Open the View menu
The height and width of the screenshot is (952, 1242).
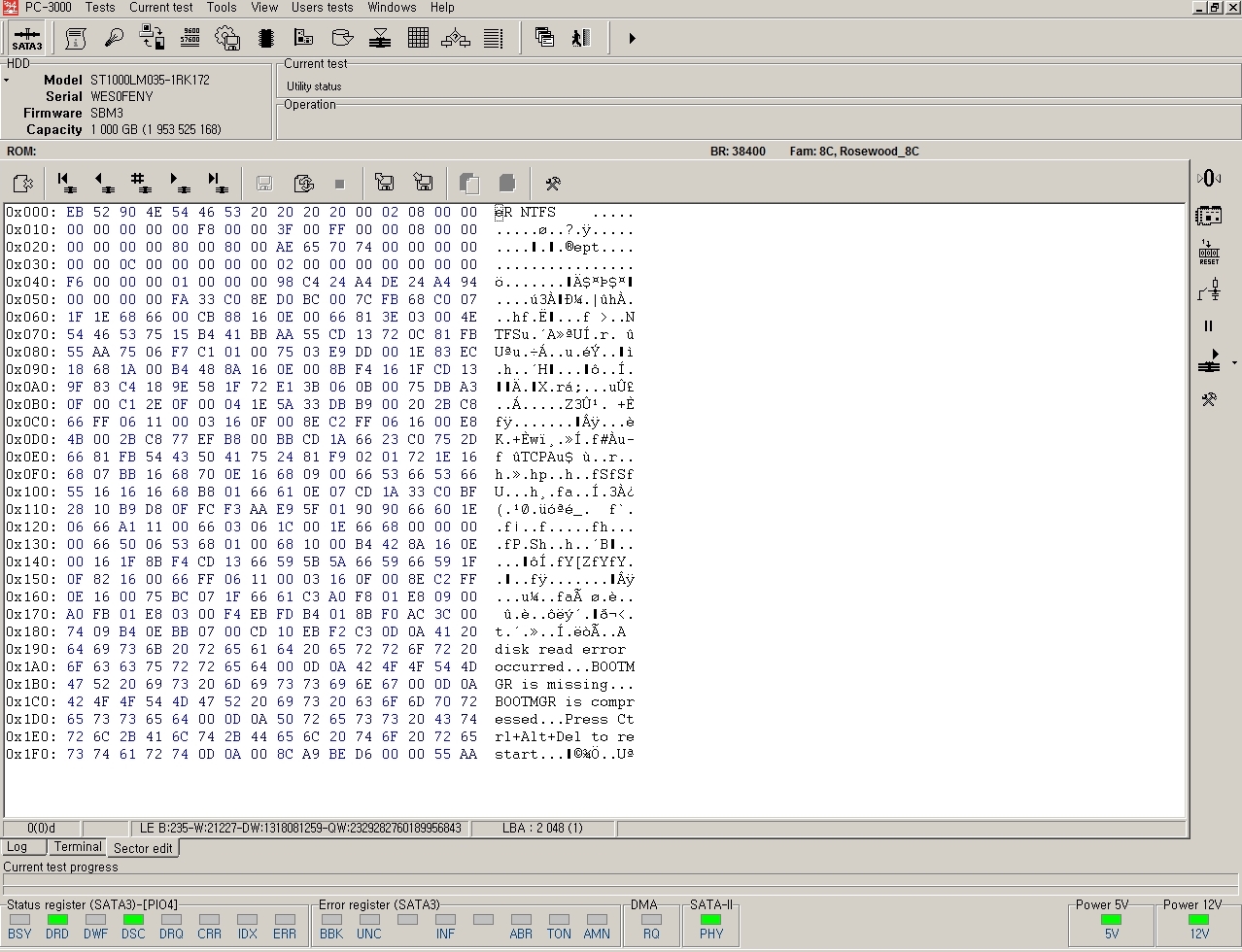click(264, 7)
